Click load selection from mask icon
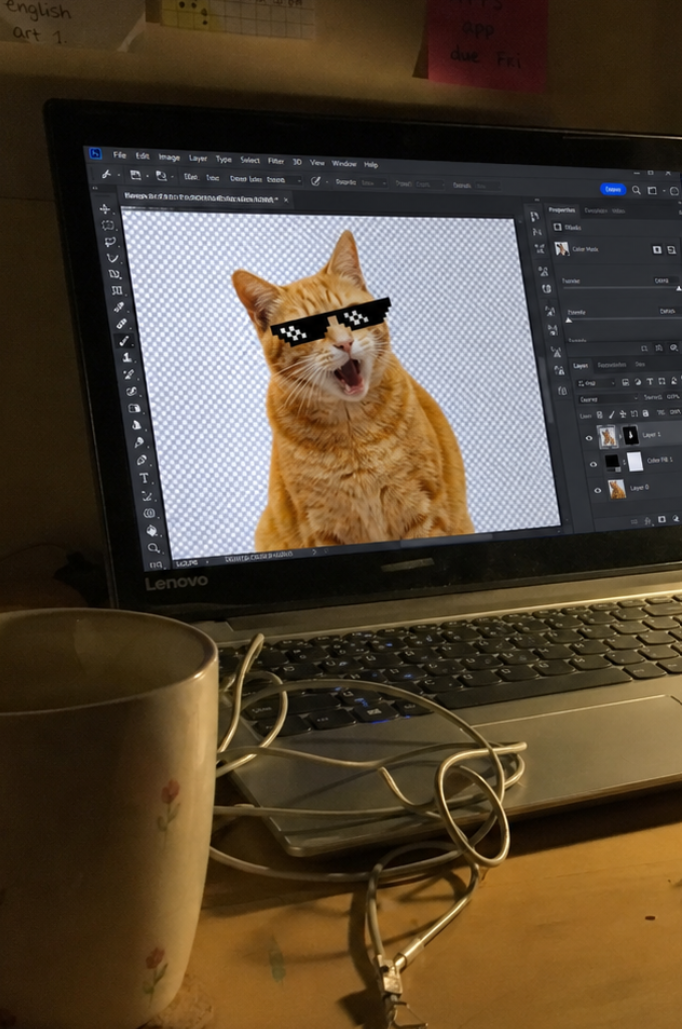The width and height of the screenshot is (682, 1029). [644, 348]
